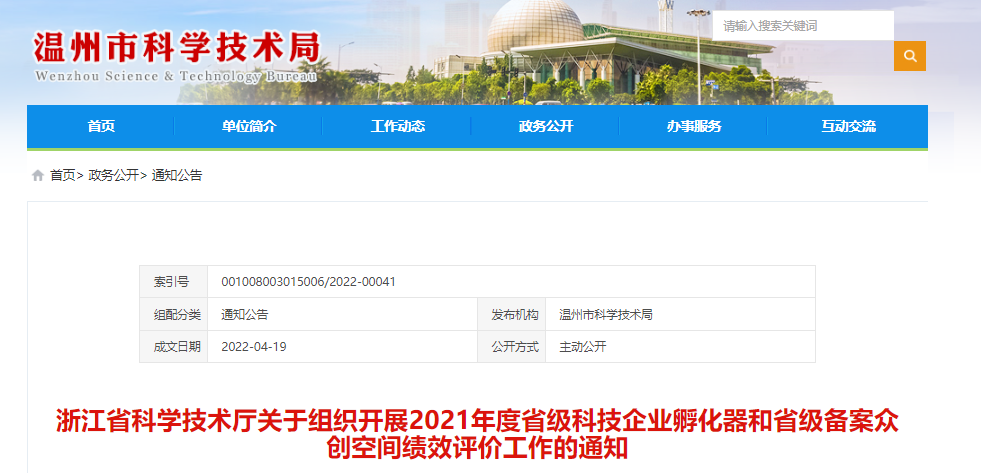
Task: Open the 办事服务 navigation menu item
Action: (694, 126)
